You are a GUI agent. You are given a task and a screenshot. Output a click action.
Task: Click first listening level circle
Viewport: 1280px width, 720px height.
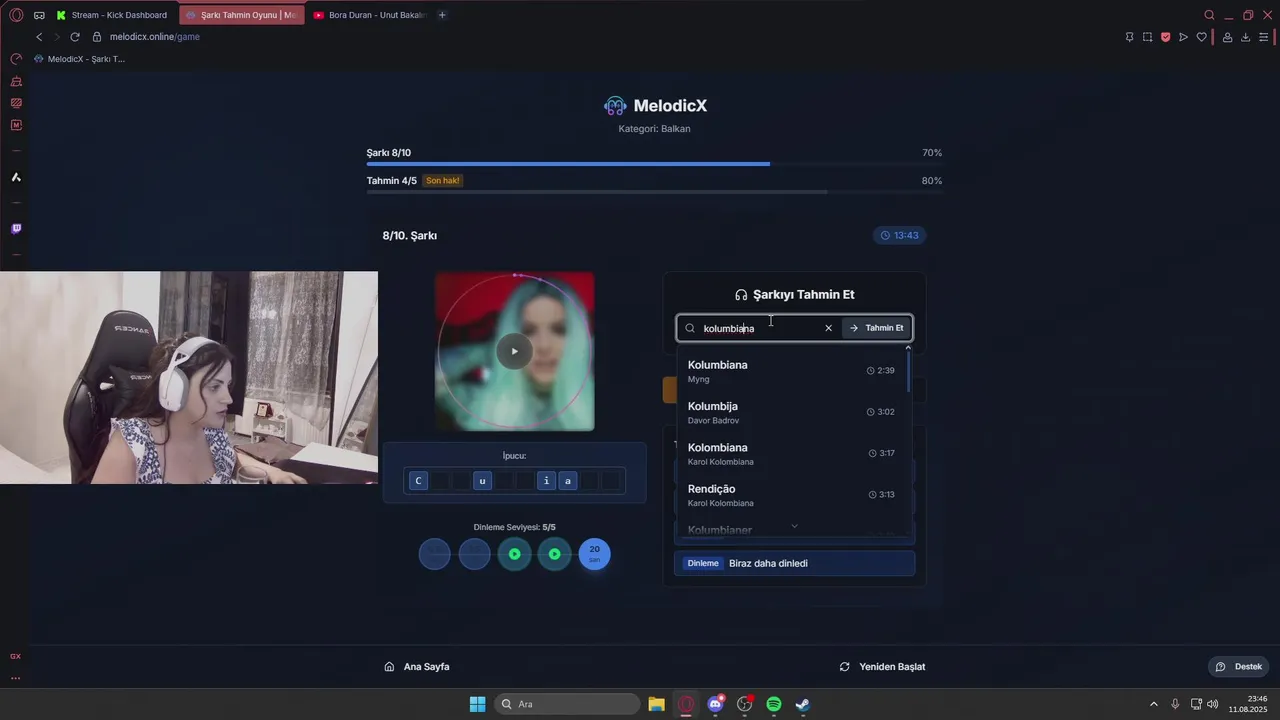[x=434, y=553]
